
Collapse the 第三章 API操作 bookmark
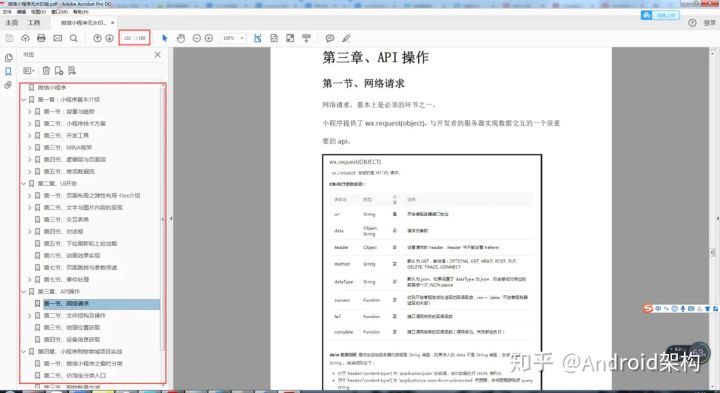point(24,292)
